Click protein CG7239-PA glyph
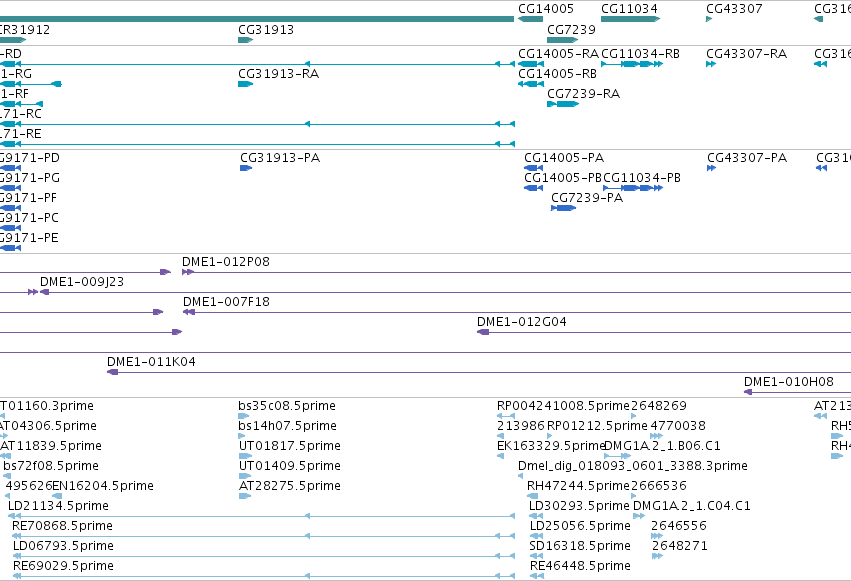Viewport: 851px width, 581px height. pos(563,208)
